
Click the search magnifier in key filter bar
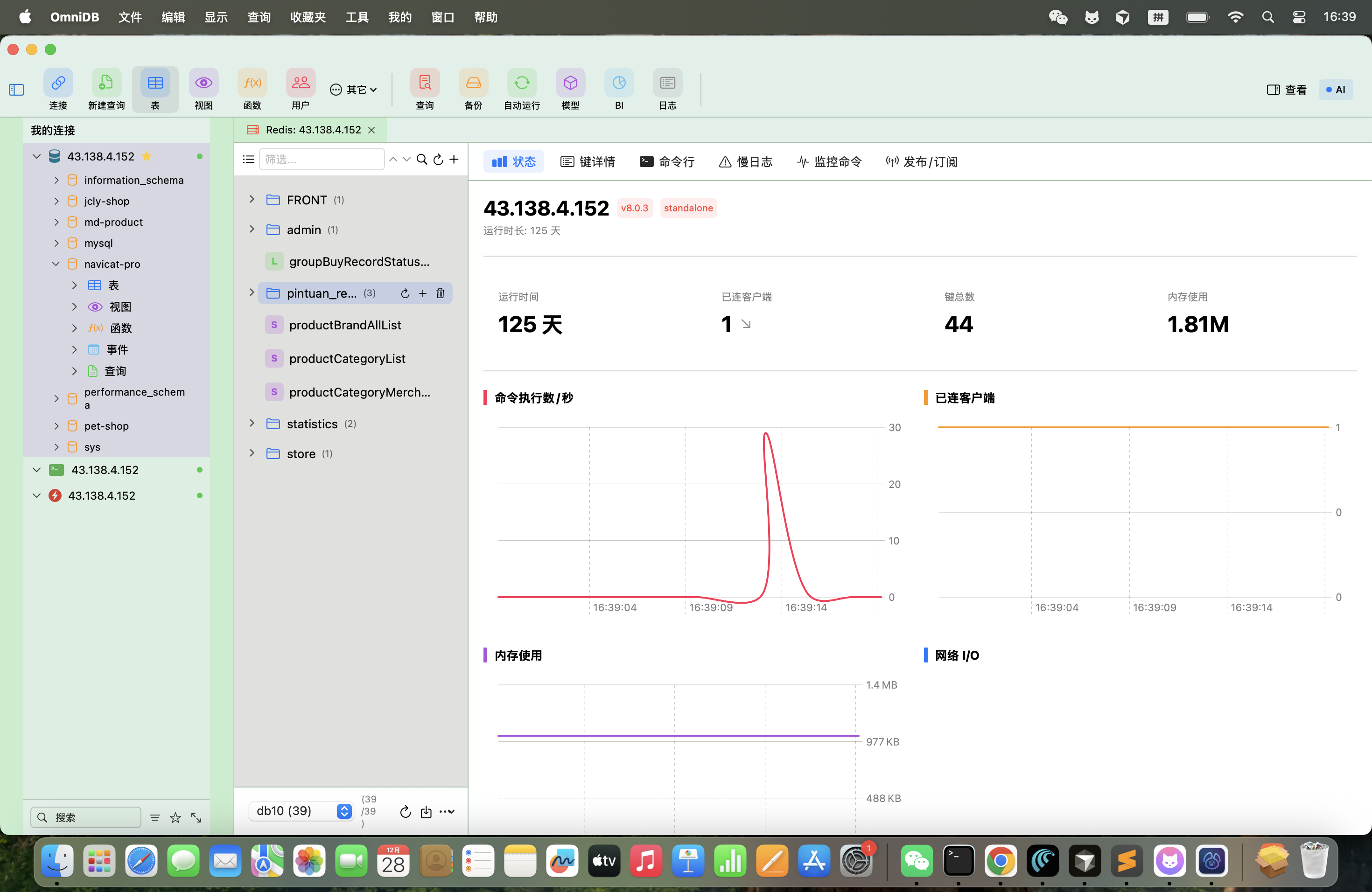(x=422, y=160)
